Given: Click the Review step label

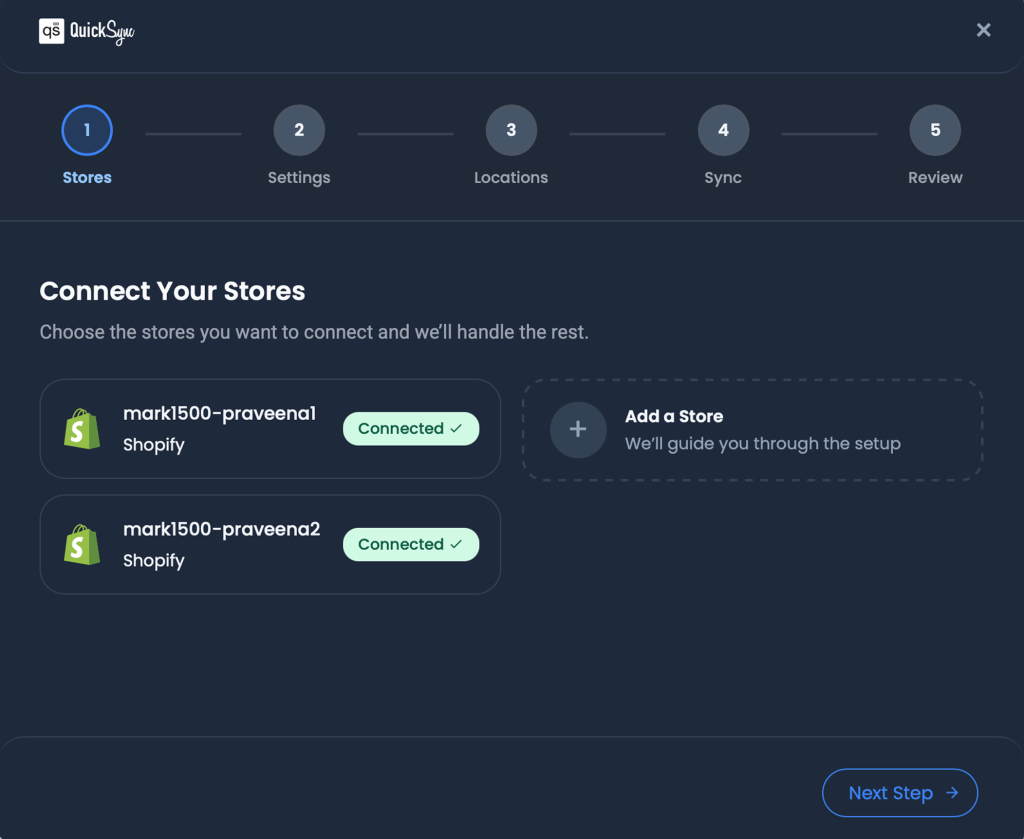Looking at the screenshot, I should (935, 177).
